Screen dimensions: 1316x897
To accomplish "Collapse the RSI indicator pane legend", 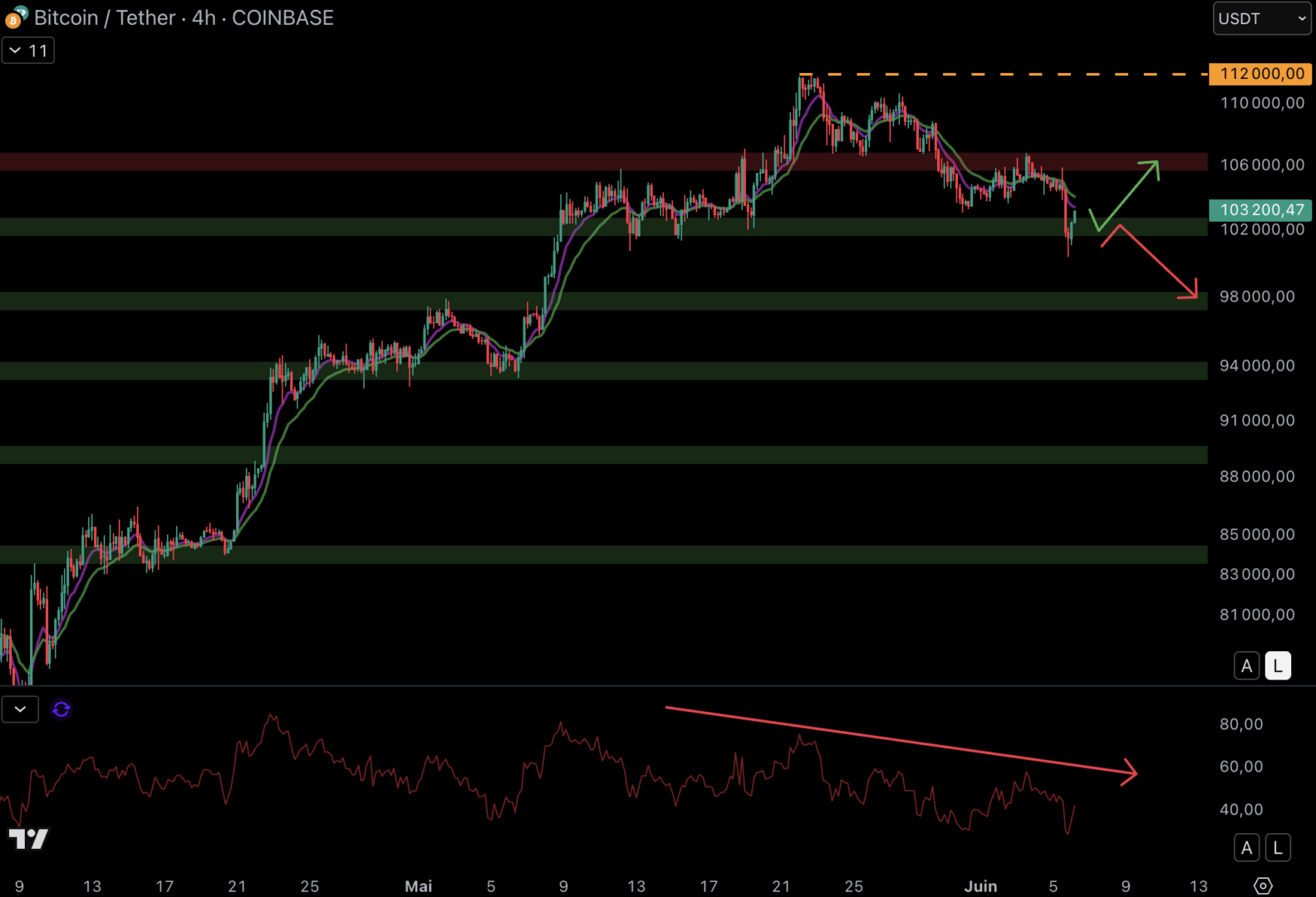I will point(20,709).
